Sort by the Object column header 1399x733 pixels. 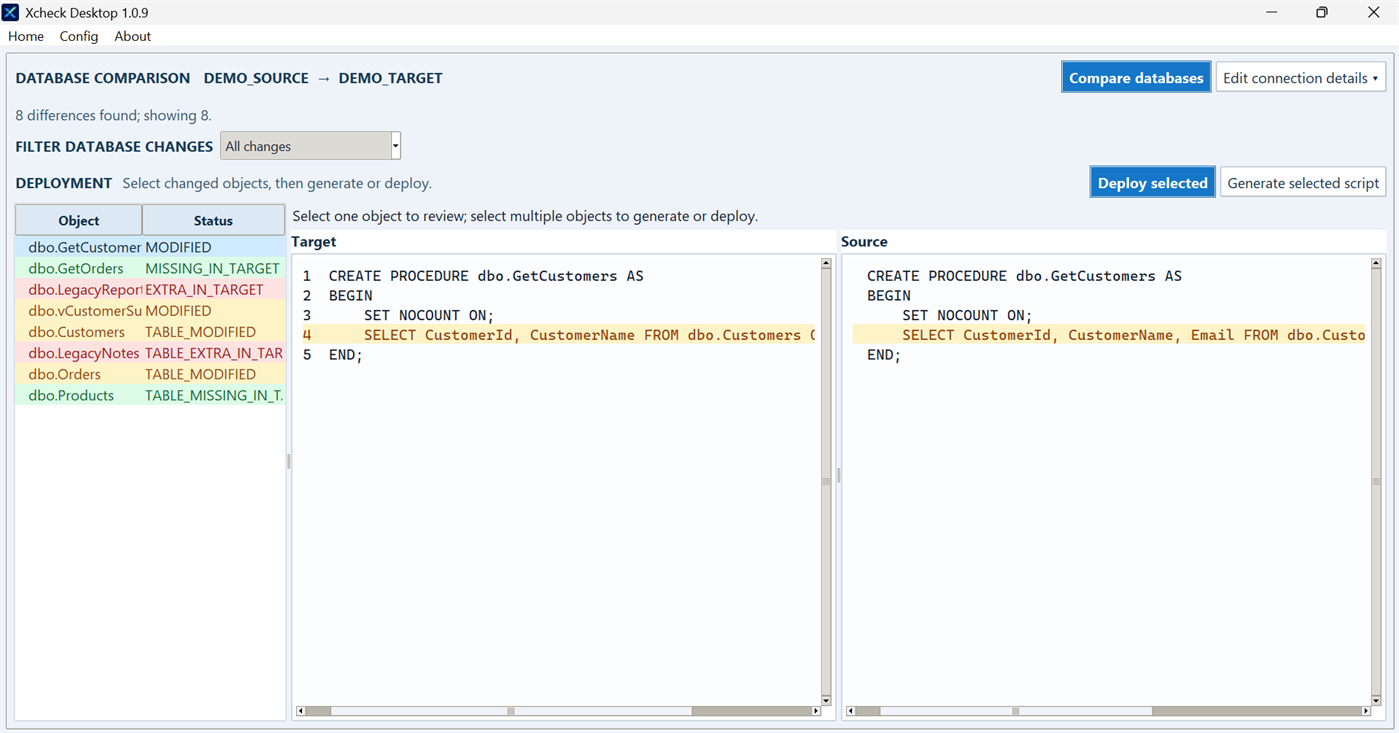click(79, 221)
